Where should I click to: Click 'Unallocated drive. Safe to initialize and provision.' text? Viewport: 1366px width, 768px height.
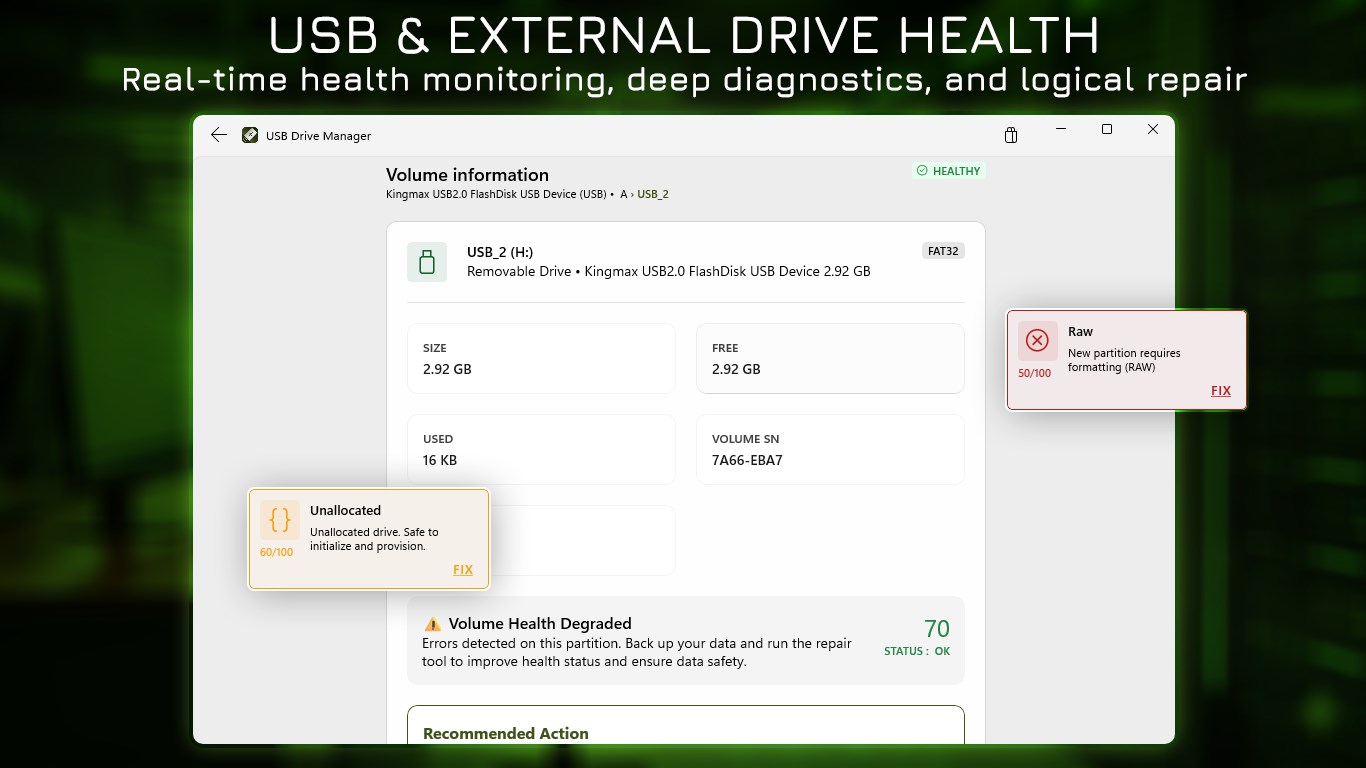pos(374,539)
